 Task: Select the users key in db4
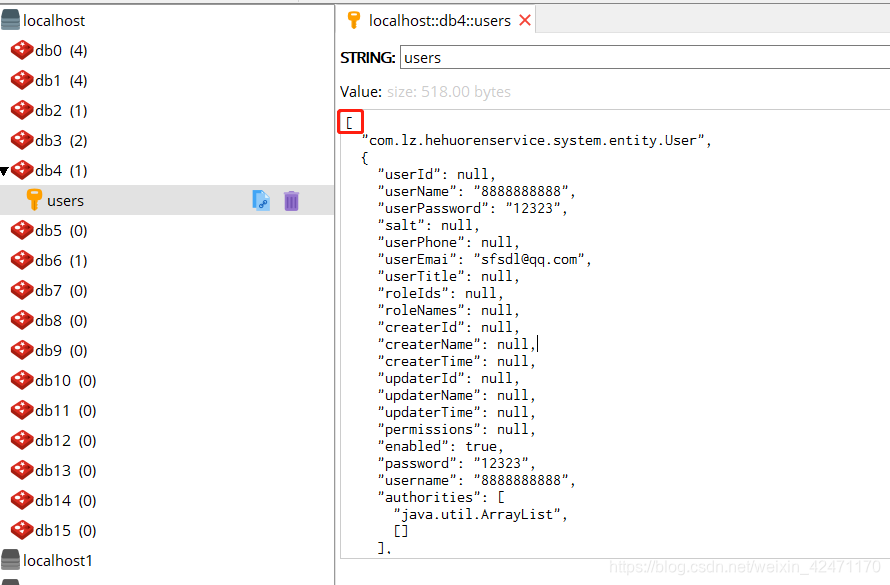click(x=167, y=200)
